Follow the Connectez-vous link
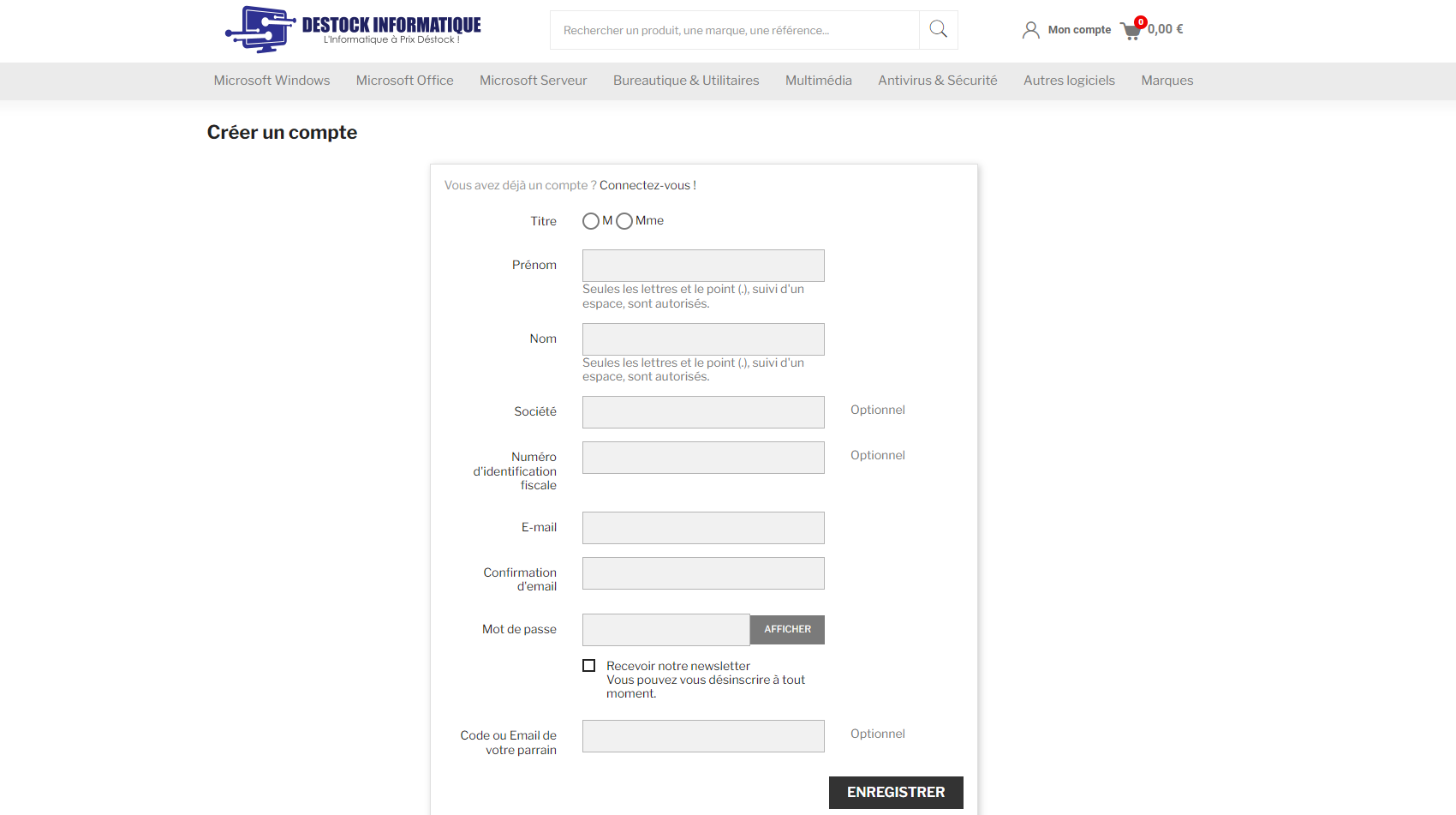The image size is (1456, 815). (647, 185)
